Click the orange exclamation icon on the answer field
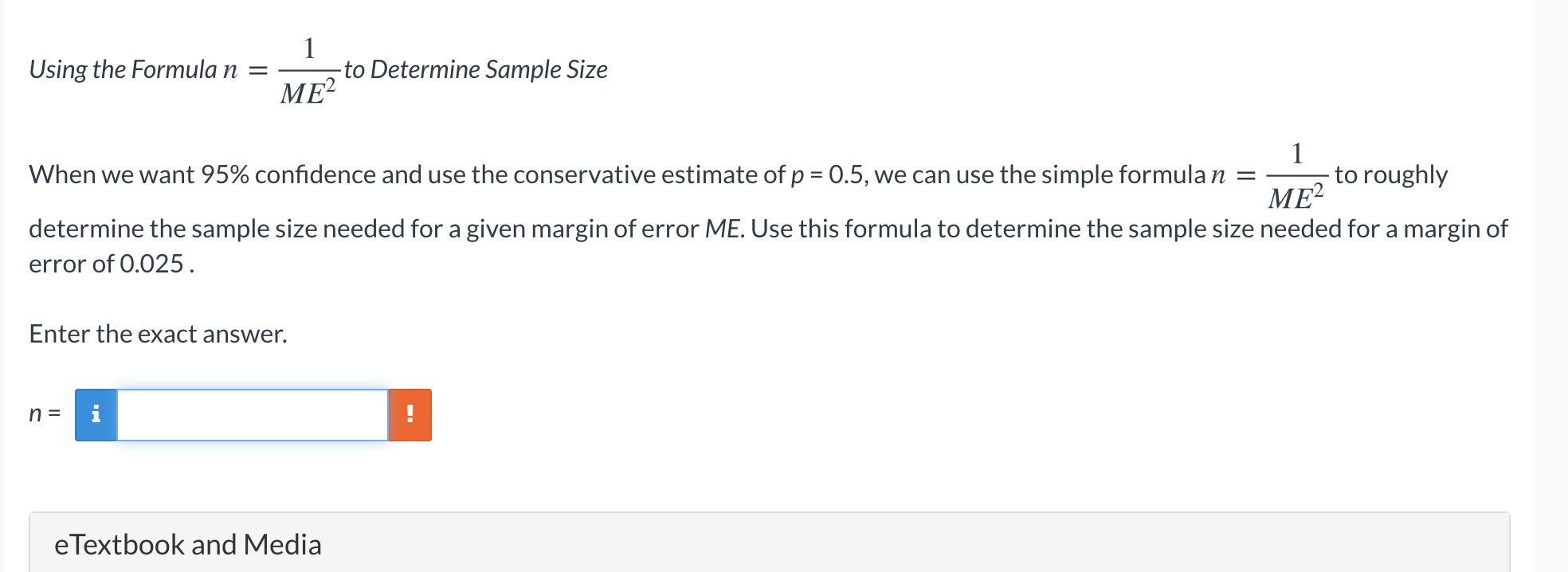Image resolution: width=1568 pixels, height=572 pixels. pyautogui.click(x=410, y=413)
